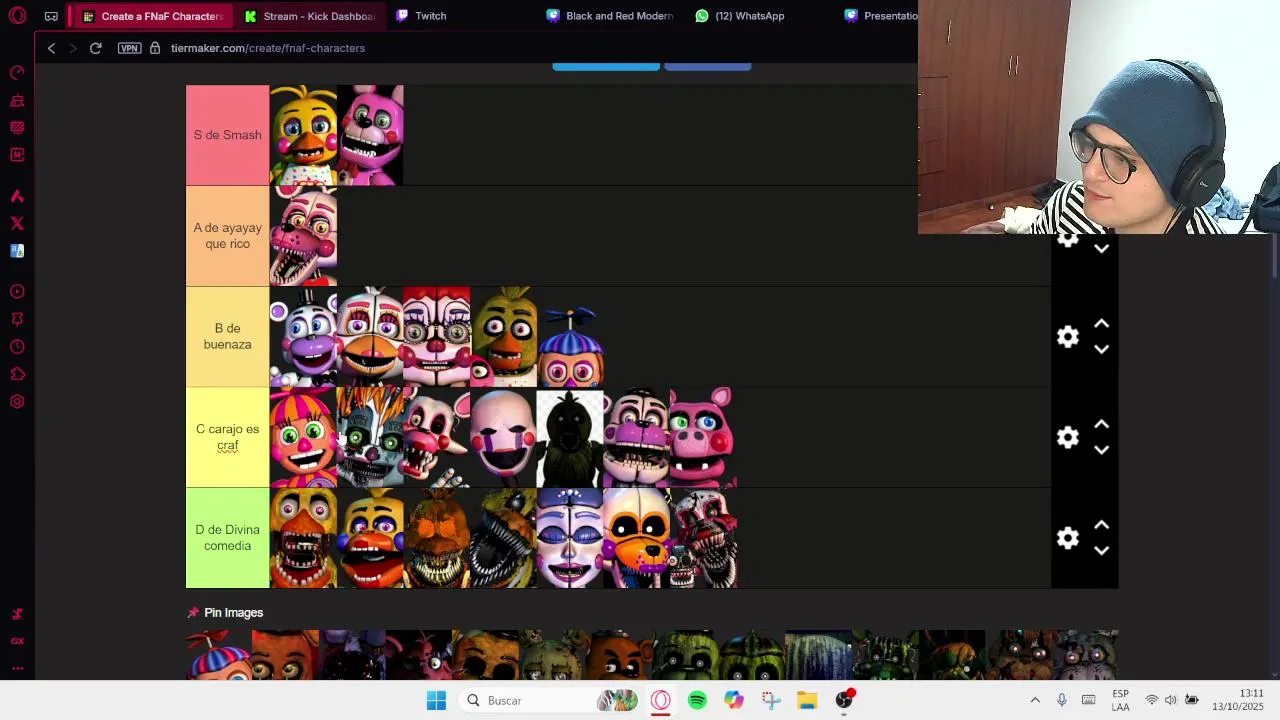Open Copilot from the taskbar
The height and width of the screenshot is (720, 1280).
734,701
